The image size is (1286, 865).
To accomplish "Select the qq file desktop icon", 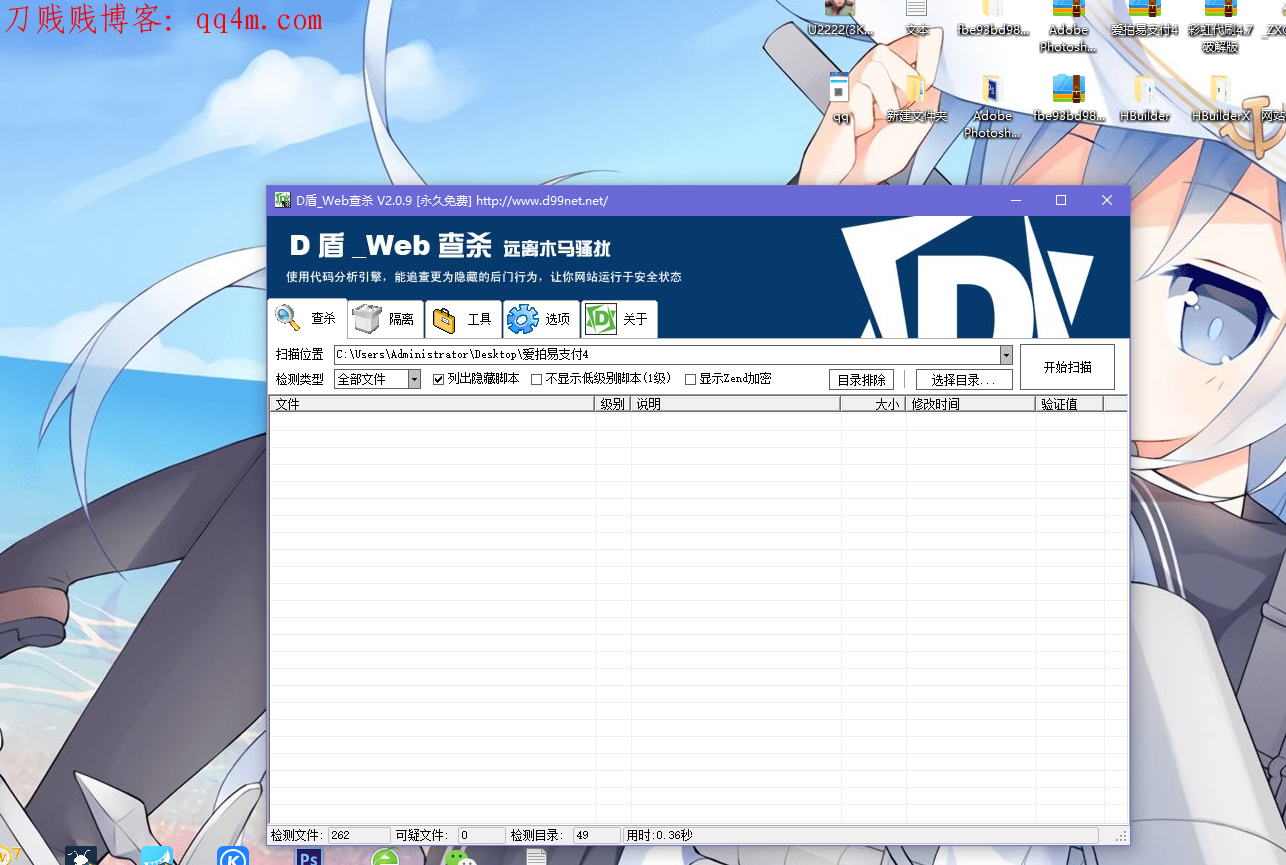I will tap(840, 96).
